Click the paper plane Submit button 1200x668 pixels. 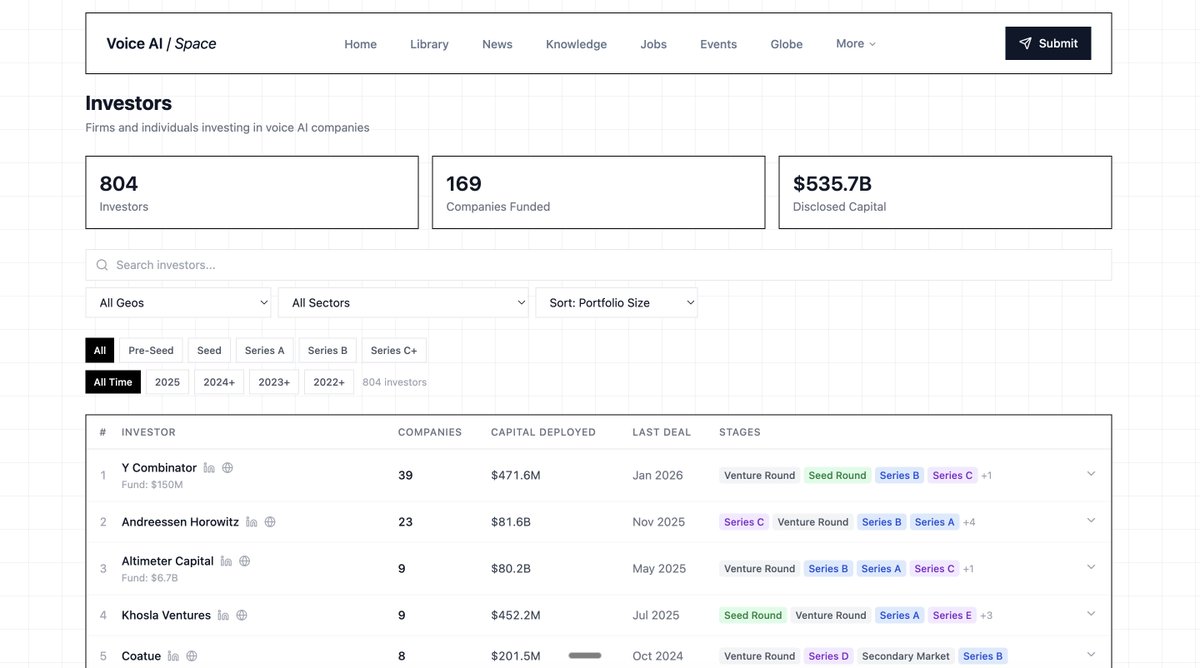pyautogui.click(x=1048, y=44)
